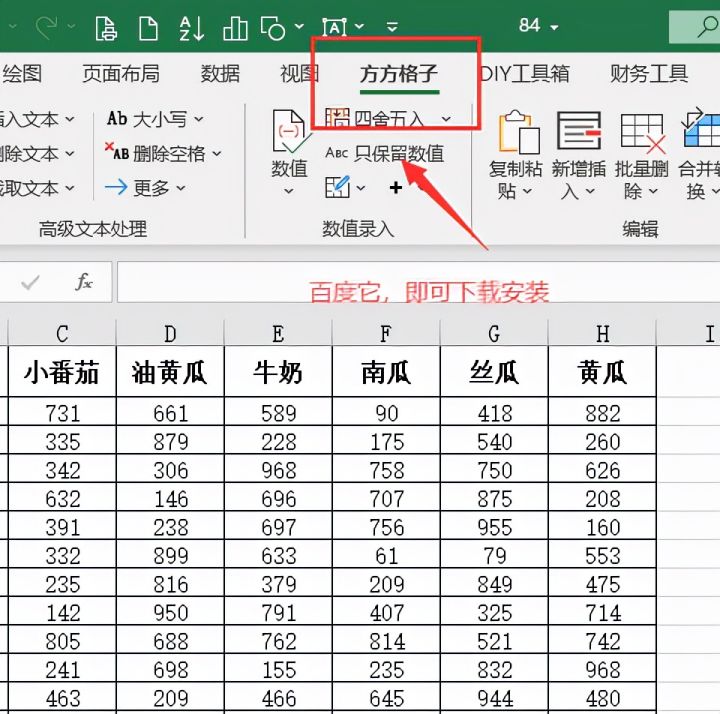Screen dimensions: 720x714
Task: Select cell with value 944
Action: (x=494, y=697)
